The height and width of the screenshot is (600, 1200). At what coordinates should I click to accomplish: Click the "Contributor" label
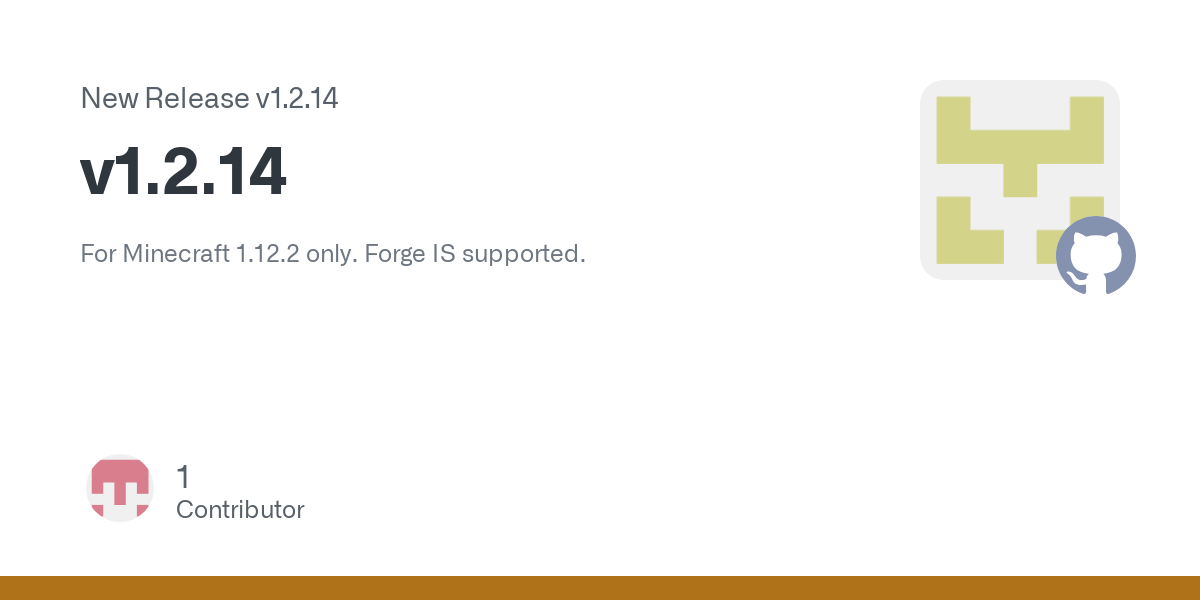pyautogui.click(x=240, y=510)
